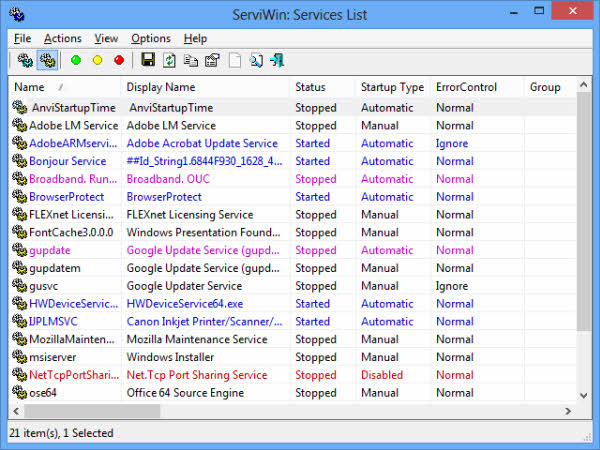Sort by the Startup Type column header

tap(392, 87)
